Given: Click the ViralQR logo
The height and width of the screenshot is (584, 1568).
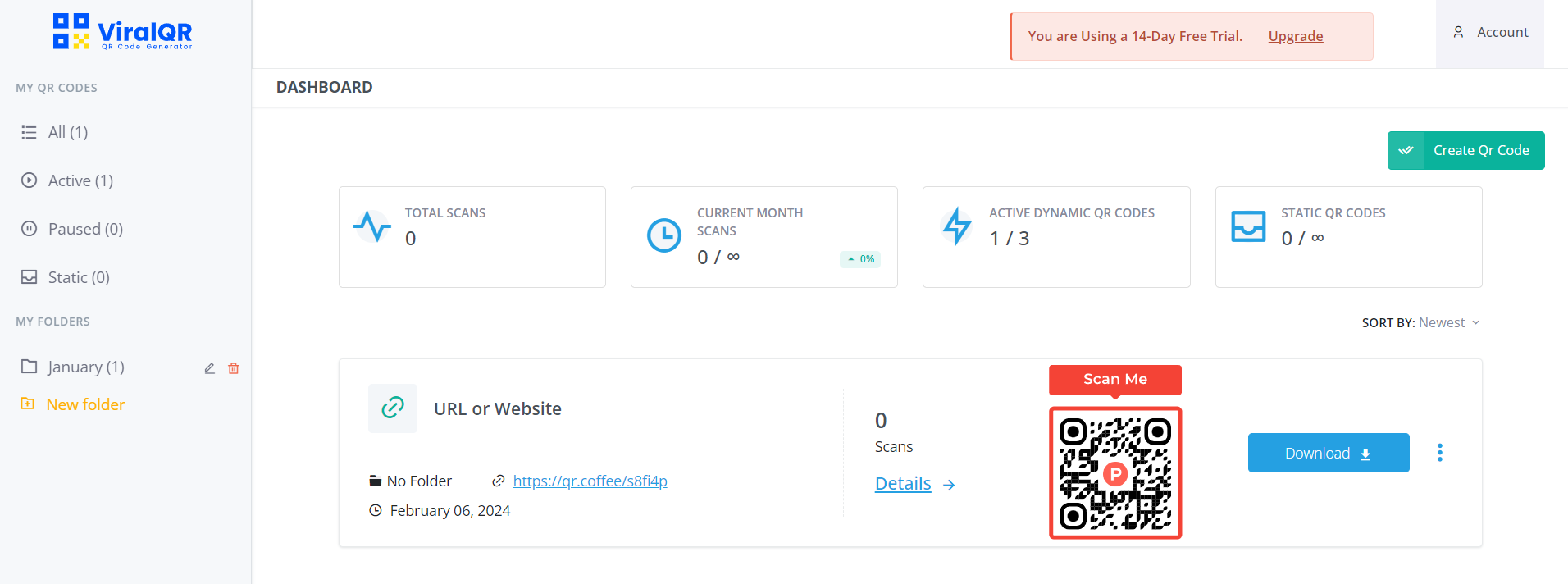Looking at the screenshot, I should click(123, 32).
